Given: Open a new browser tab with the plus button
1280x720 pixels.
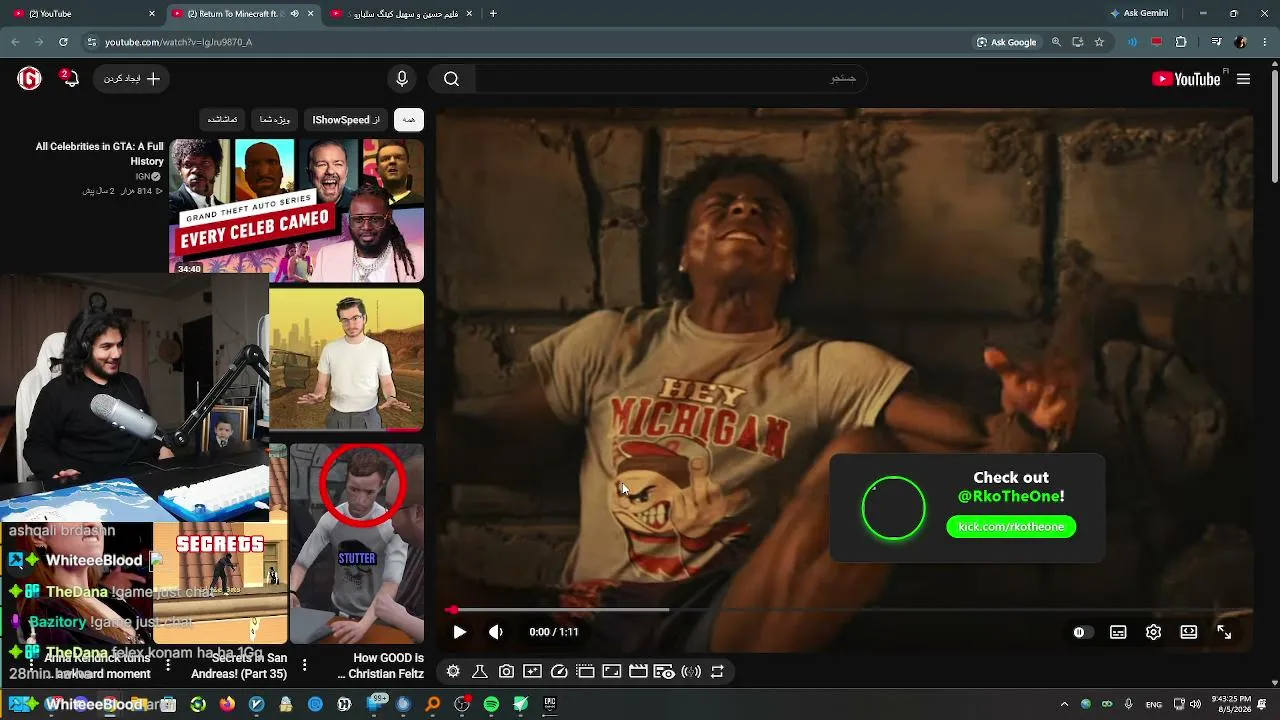Looking at the screenshot, I should (493, 14).
